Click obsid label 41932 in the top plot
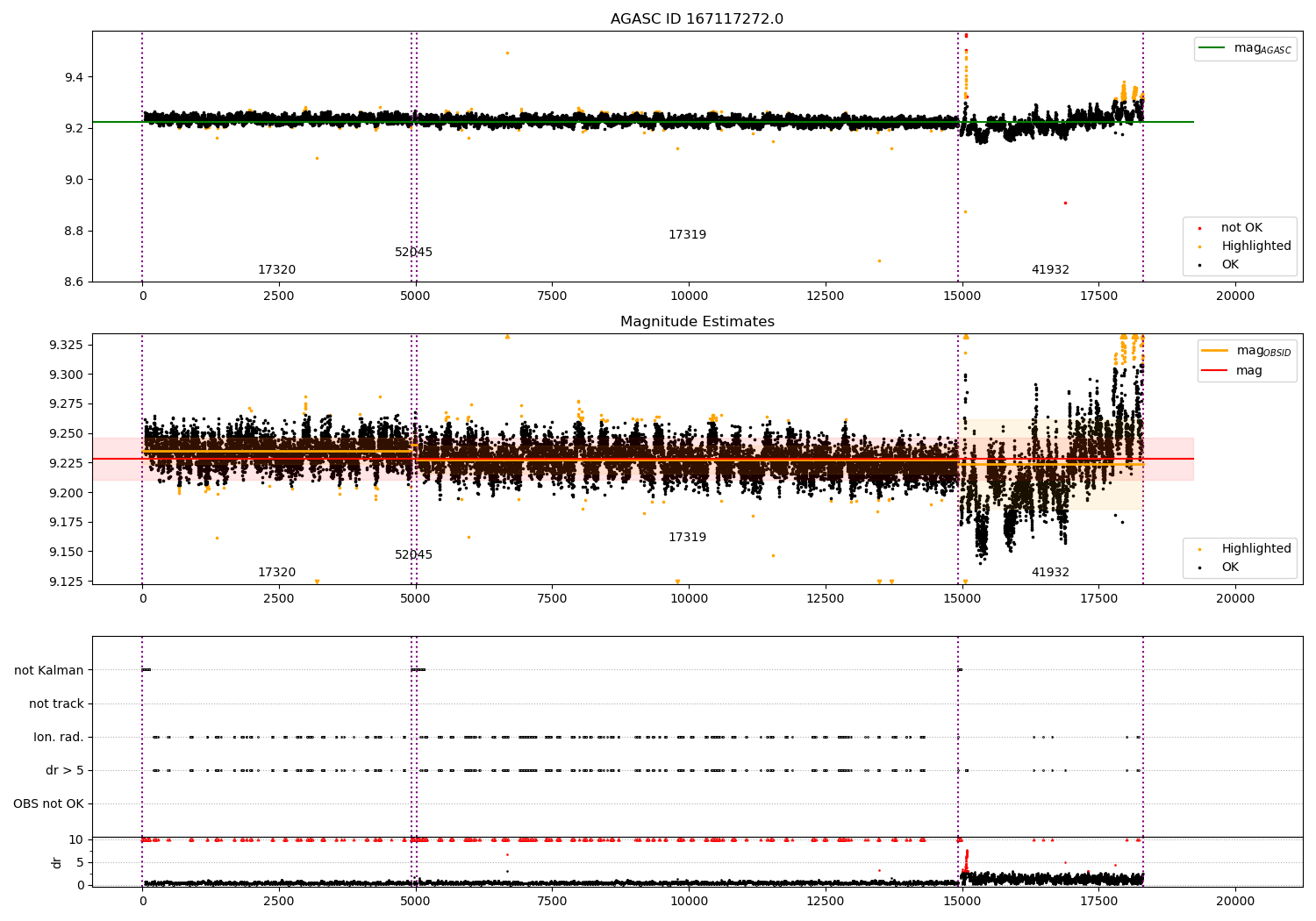Viewport: 1316px width, 921px height. tap(1050, 270)
